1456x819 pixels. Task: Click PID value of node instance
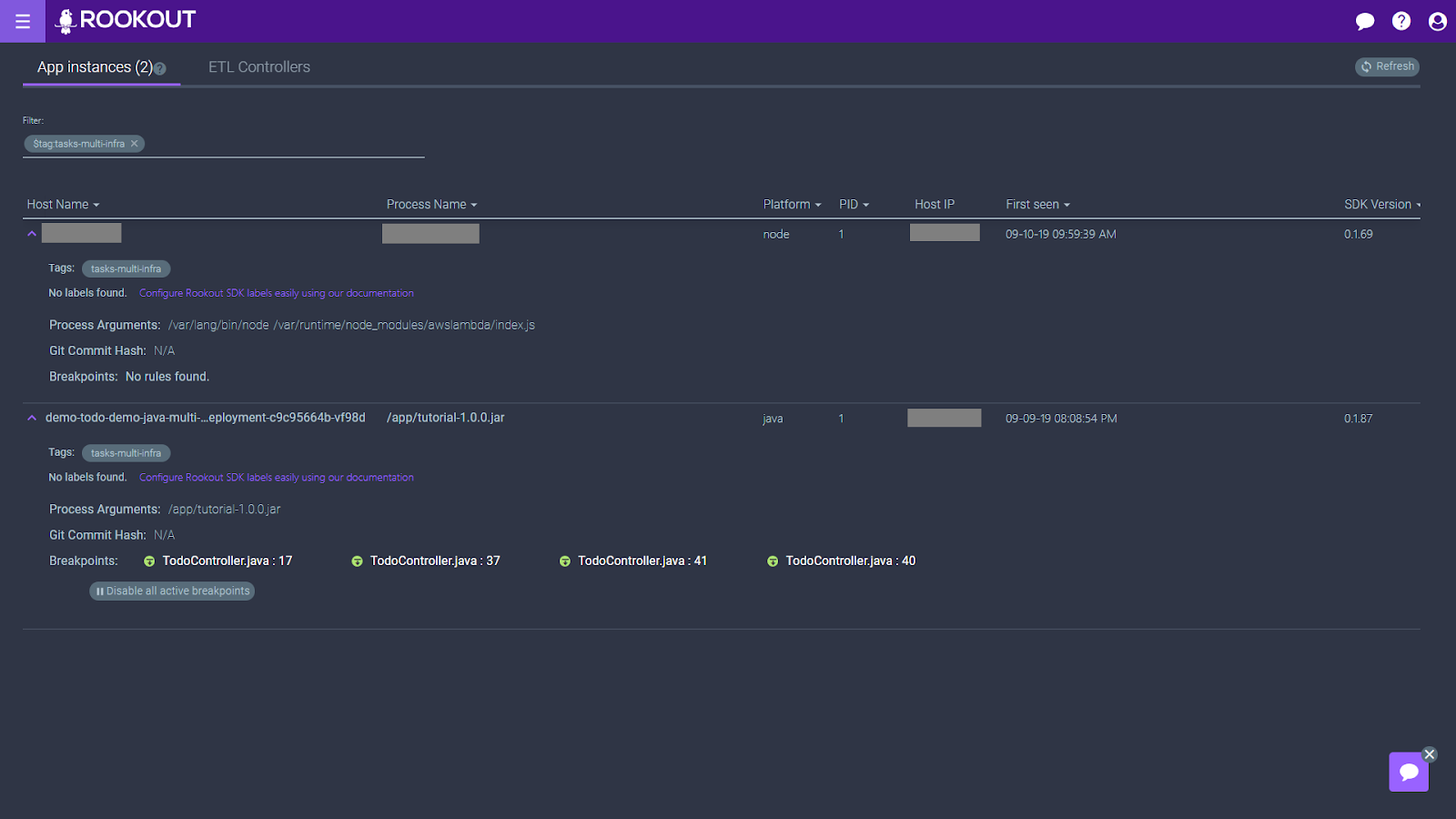pyautogui.click(x=841, y=234)
